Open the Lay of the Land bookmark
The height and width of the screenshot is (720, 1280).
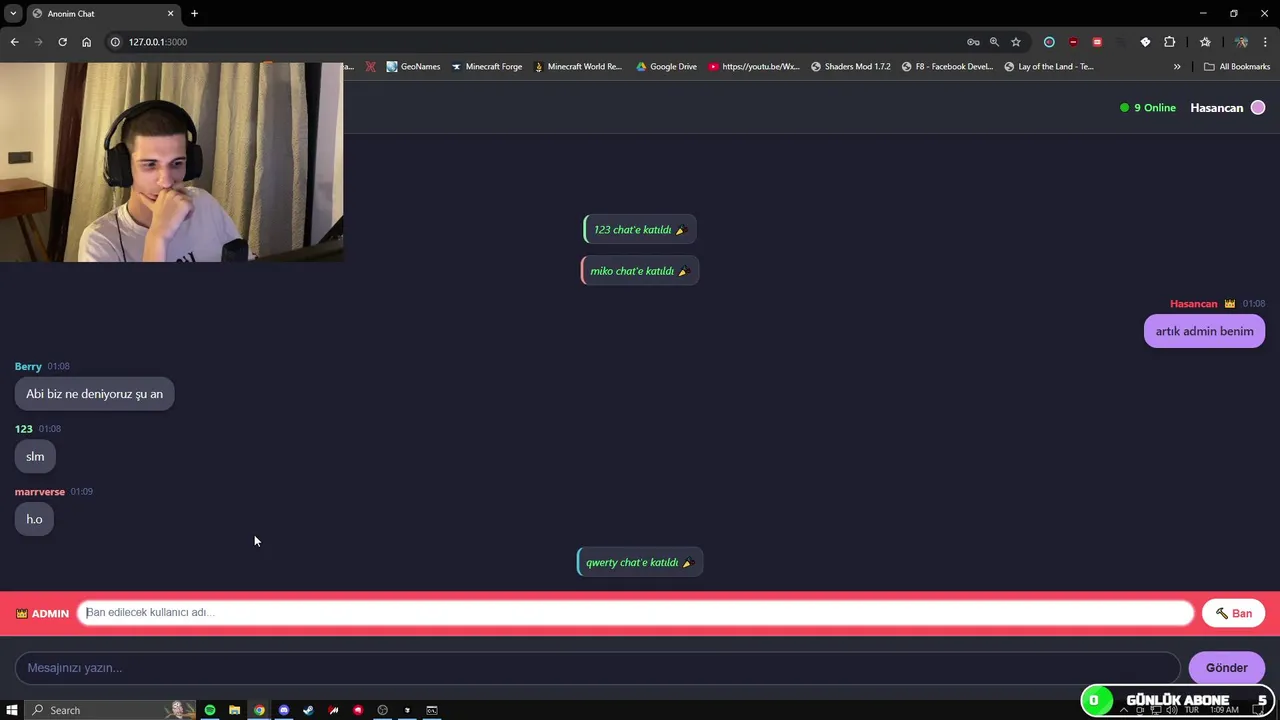point(1049,67)
